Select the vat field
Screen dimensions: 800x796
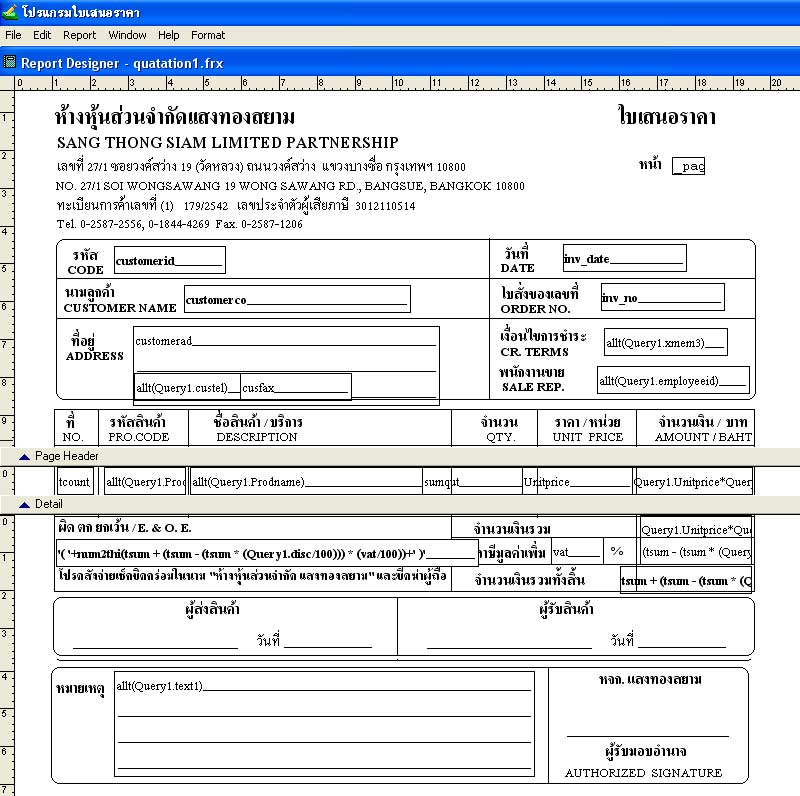pos(578,552)
